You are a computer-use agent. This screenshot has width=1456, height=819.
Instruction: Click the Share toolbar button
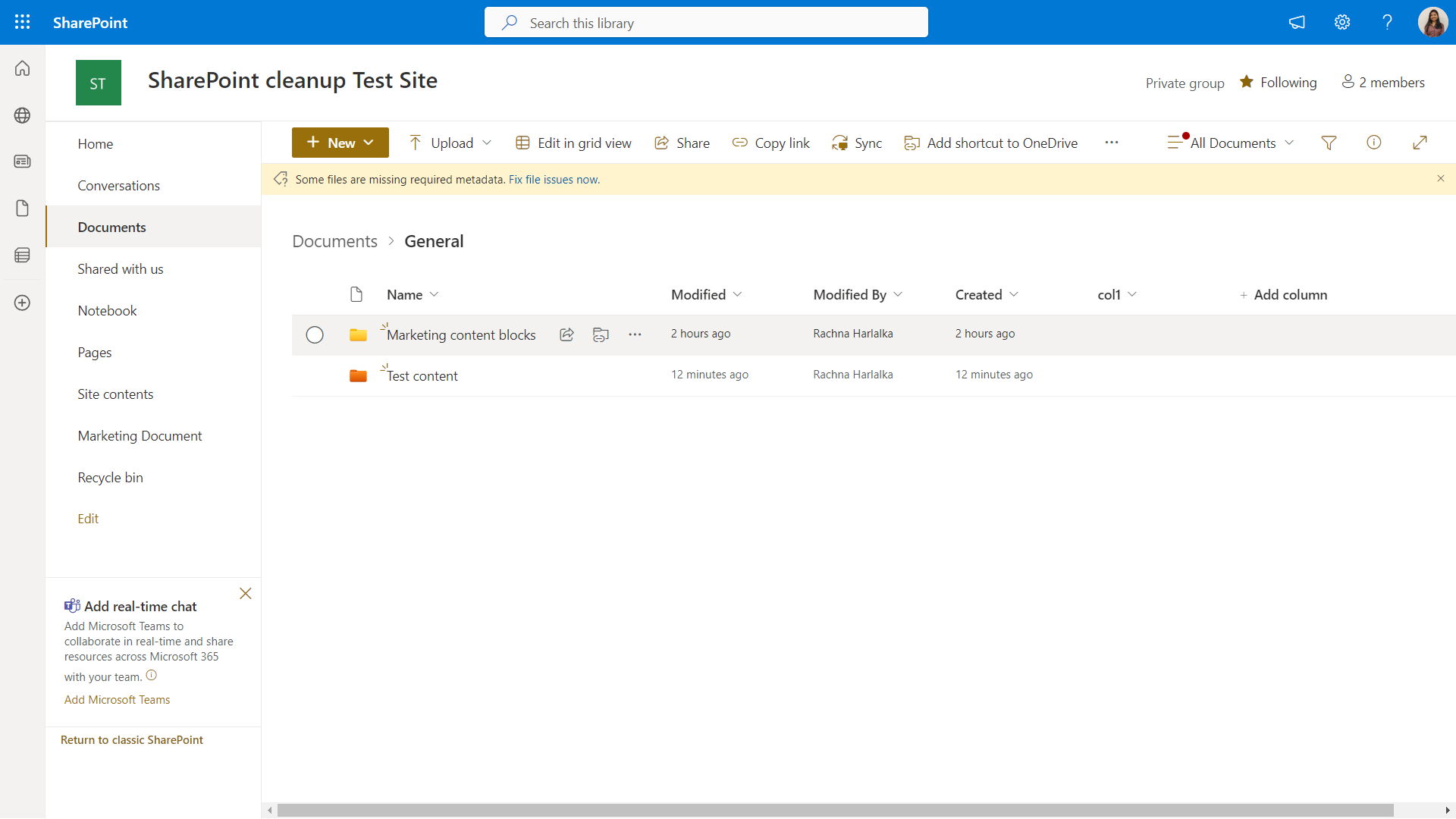(x=682, y=143)
